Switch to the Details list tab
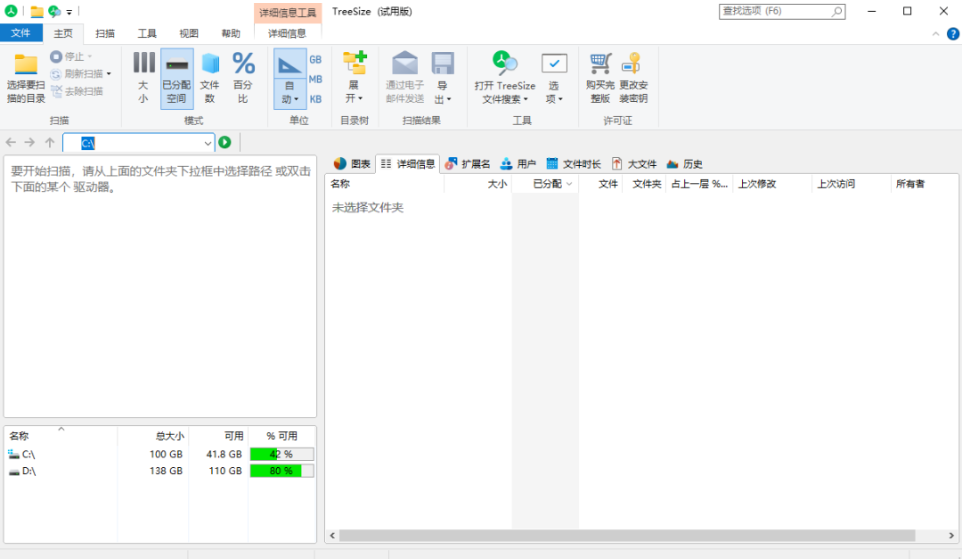The height and width of the screenshot is (559, 963). [408, 163]
